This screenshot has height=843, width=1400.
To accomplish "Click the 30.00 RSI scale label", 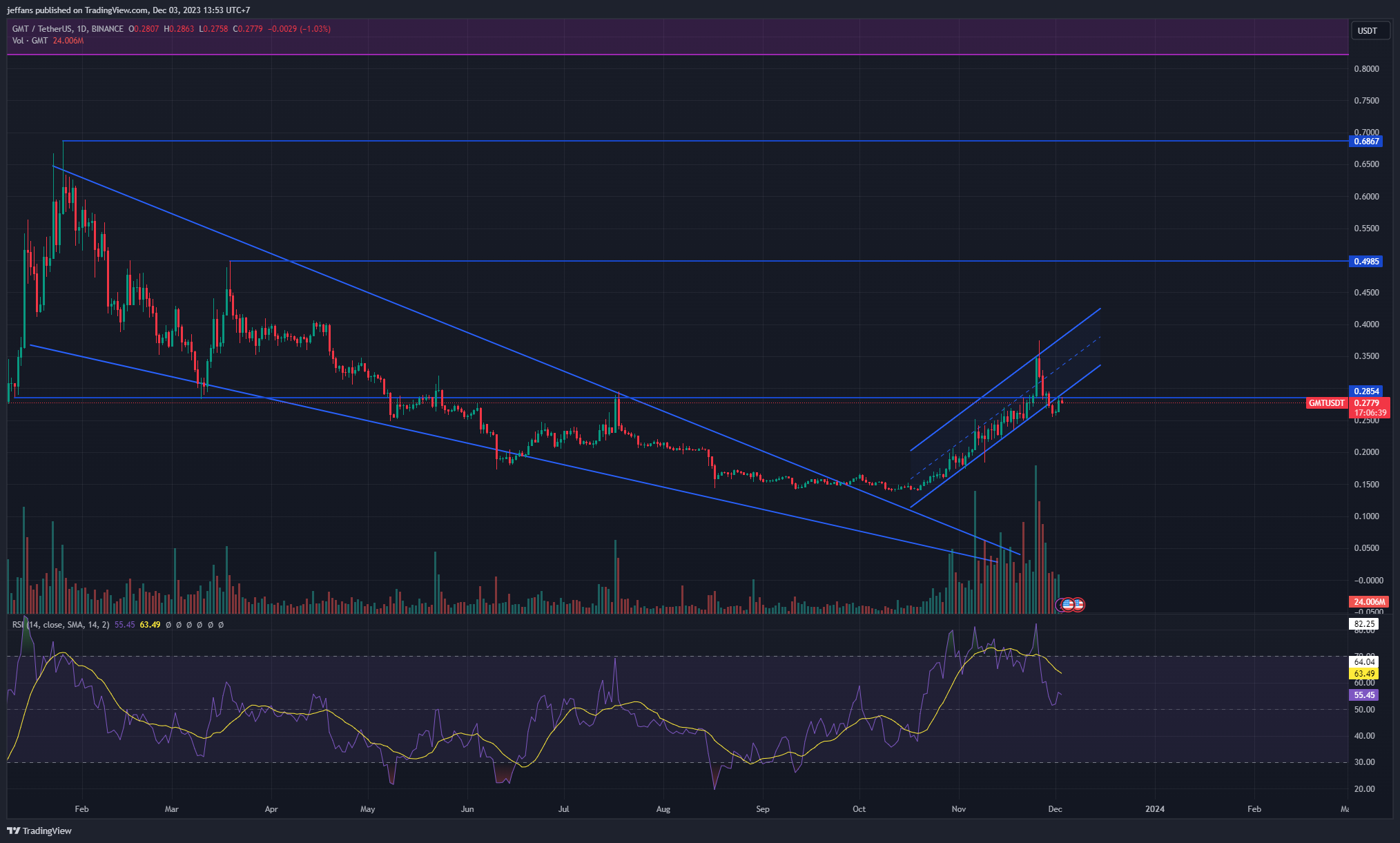I will click(x=1364, y=762).
